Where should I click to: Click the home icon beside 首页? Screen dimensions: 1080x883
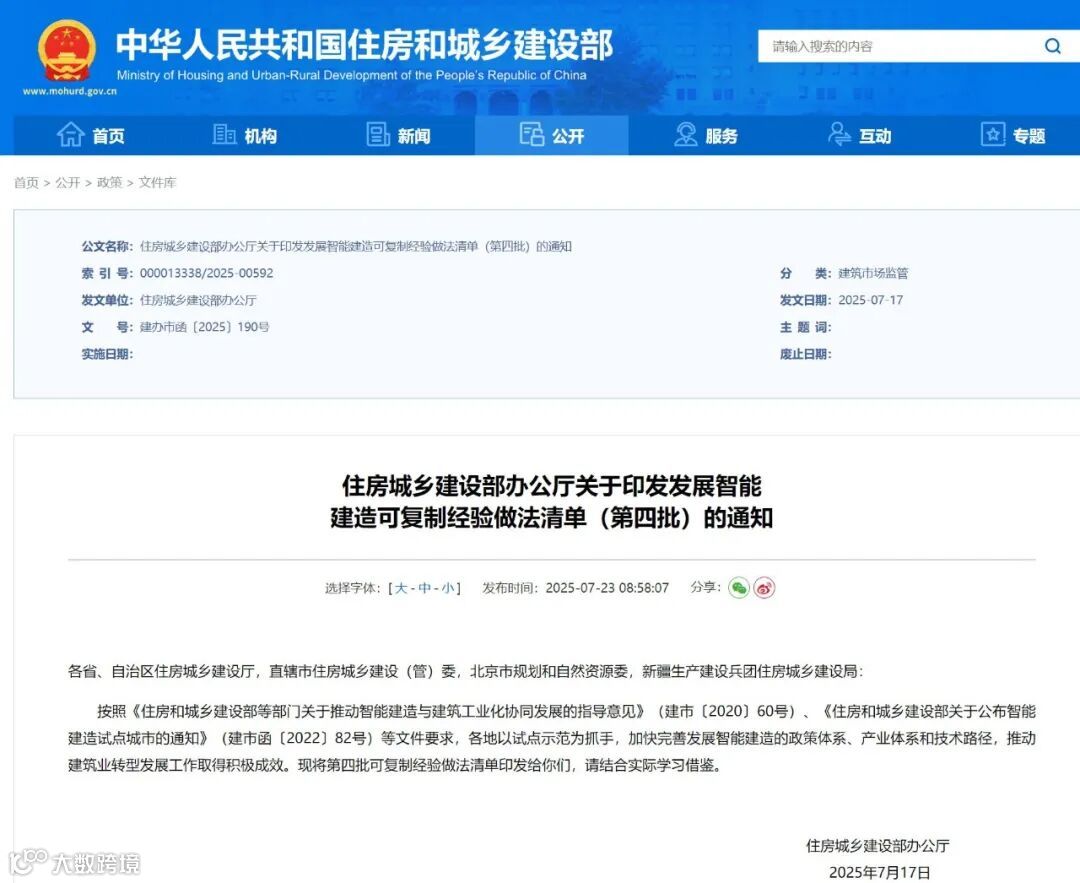click(x=70, y=134)
